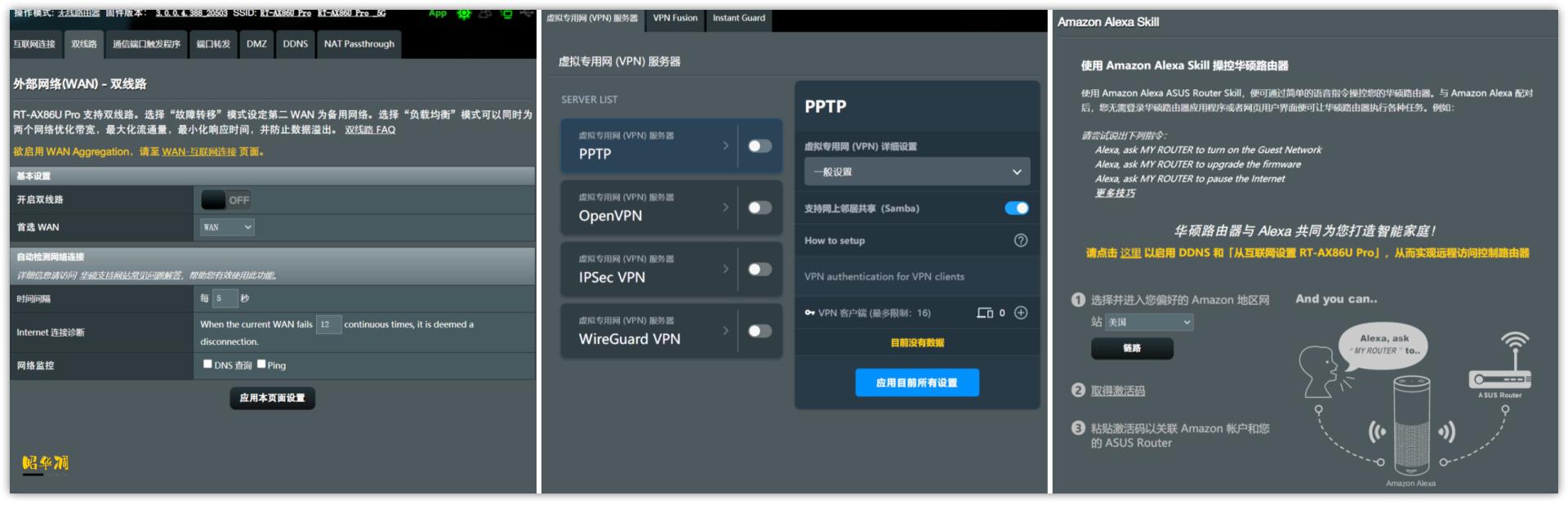This screenshot has height=518, width=1568.
Task: Click the green network monitor status icon
Action: pyautogui.click(x=506, y=14)
